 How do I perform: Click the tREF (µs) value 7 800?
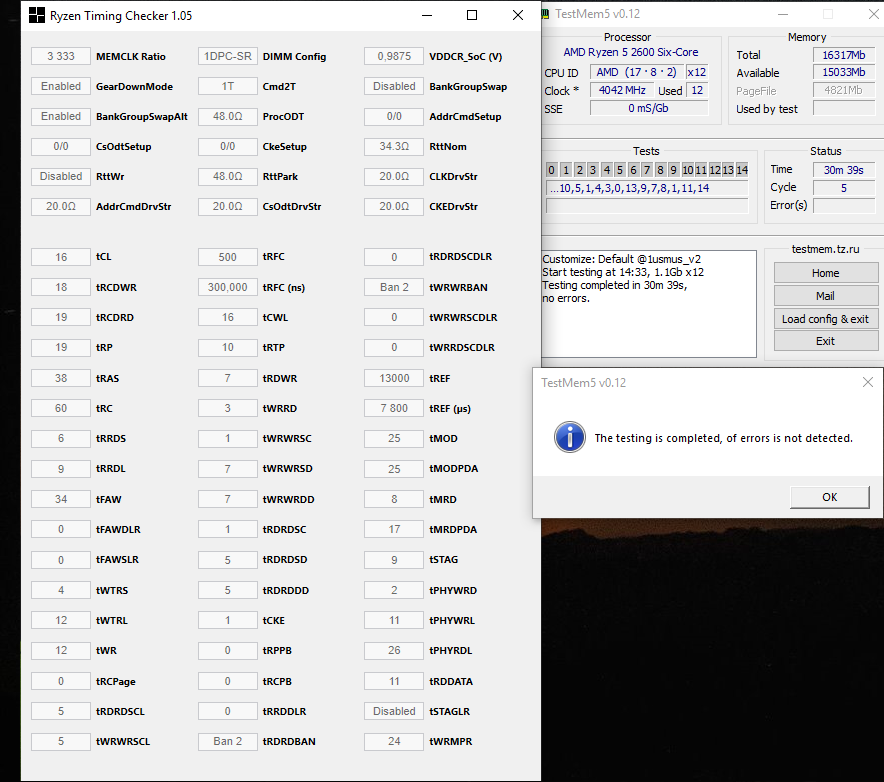pos(394,408)
